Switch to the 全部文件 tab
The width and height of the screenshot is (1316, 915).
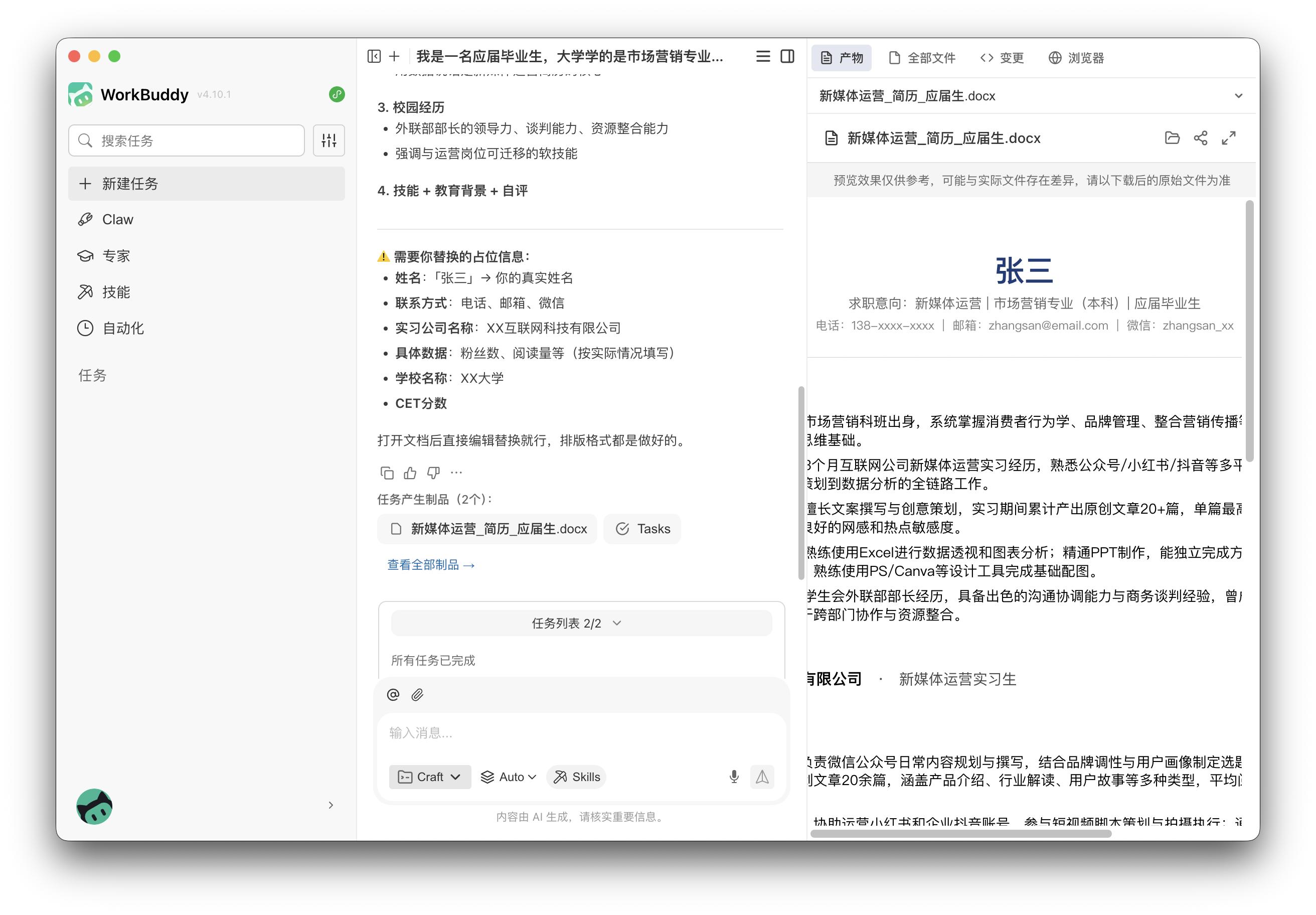(x=922, y=58)
